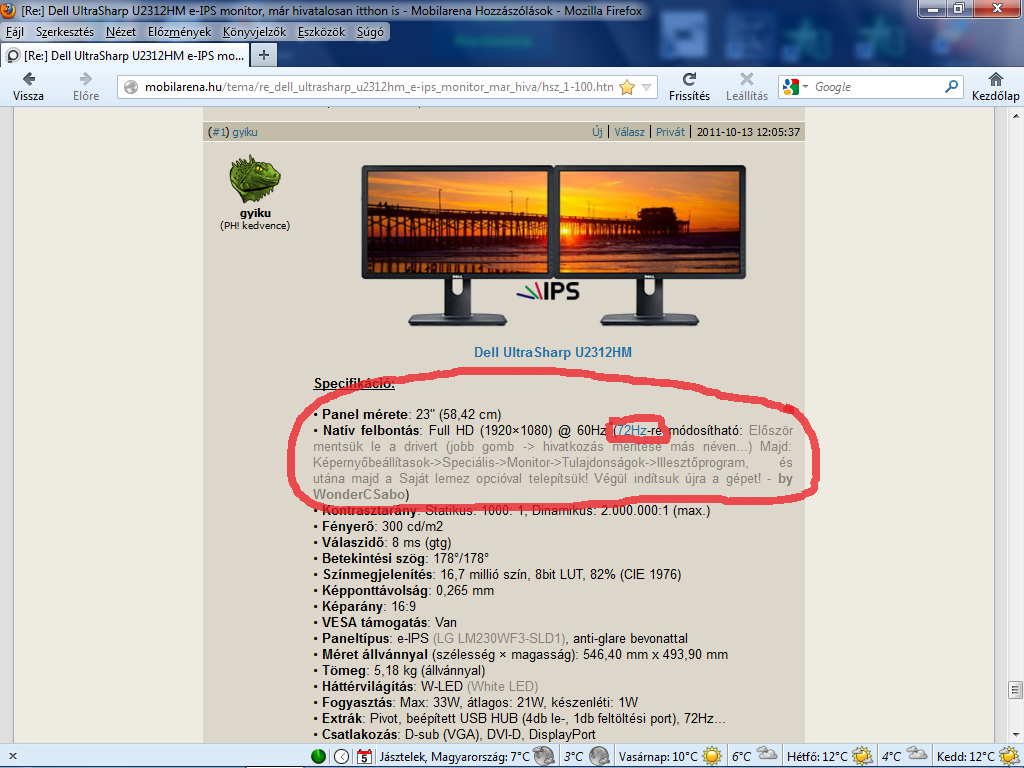
Task: Click the search magnifier icon
Action: [952, 86]
